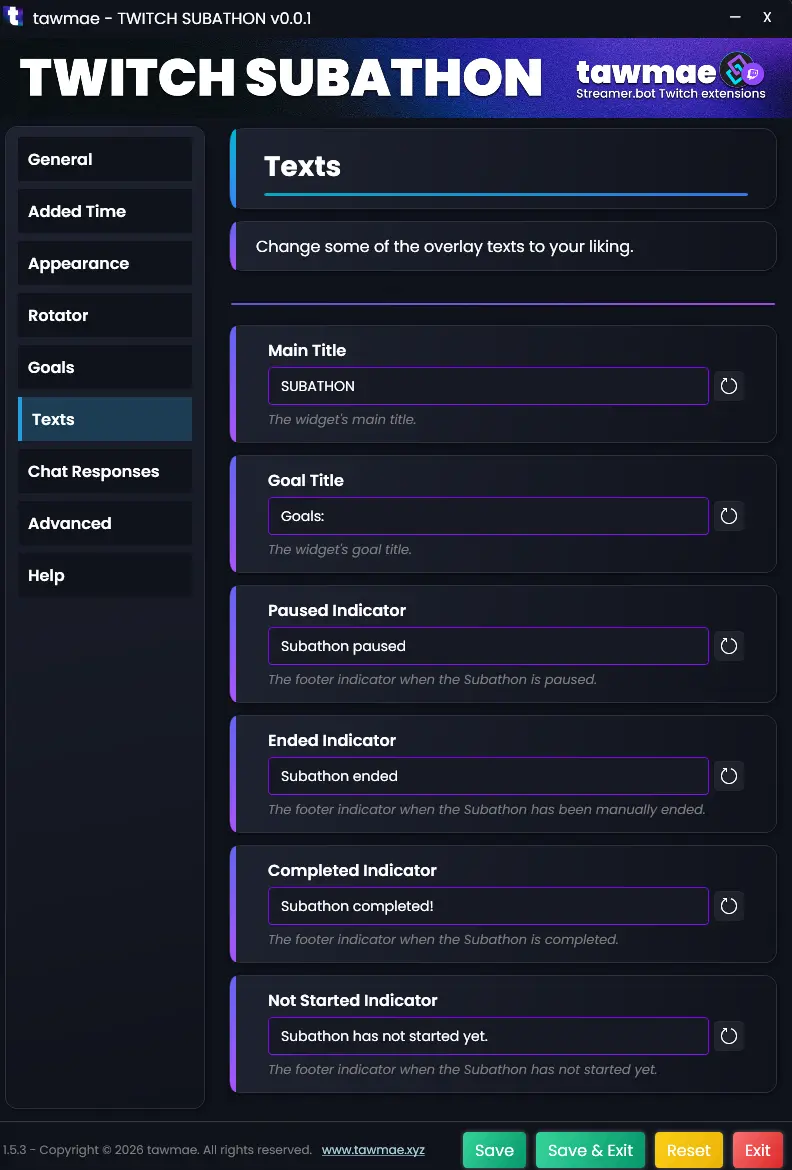Click the app icon in title bar
Image resolution: width=792 pixels, height=1170 pixels.
(14, 18)
